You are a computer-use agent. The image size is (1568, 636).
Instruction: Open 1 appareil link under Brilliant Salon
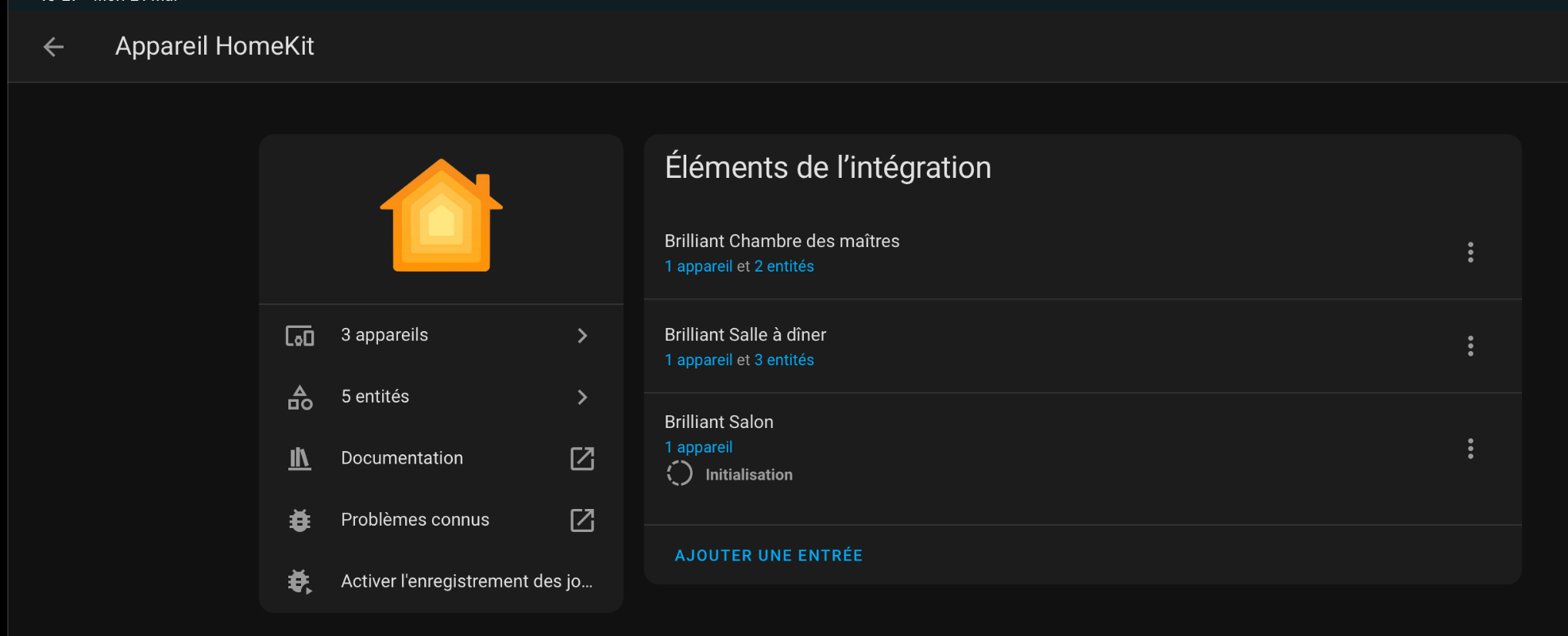coord(699,448)
